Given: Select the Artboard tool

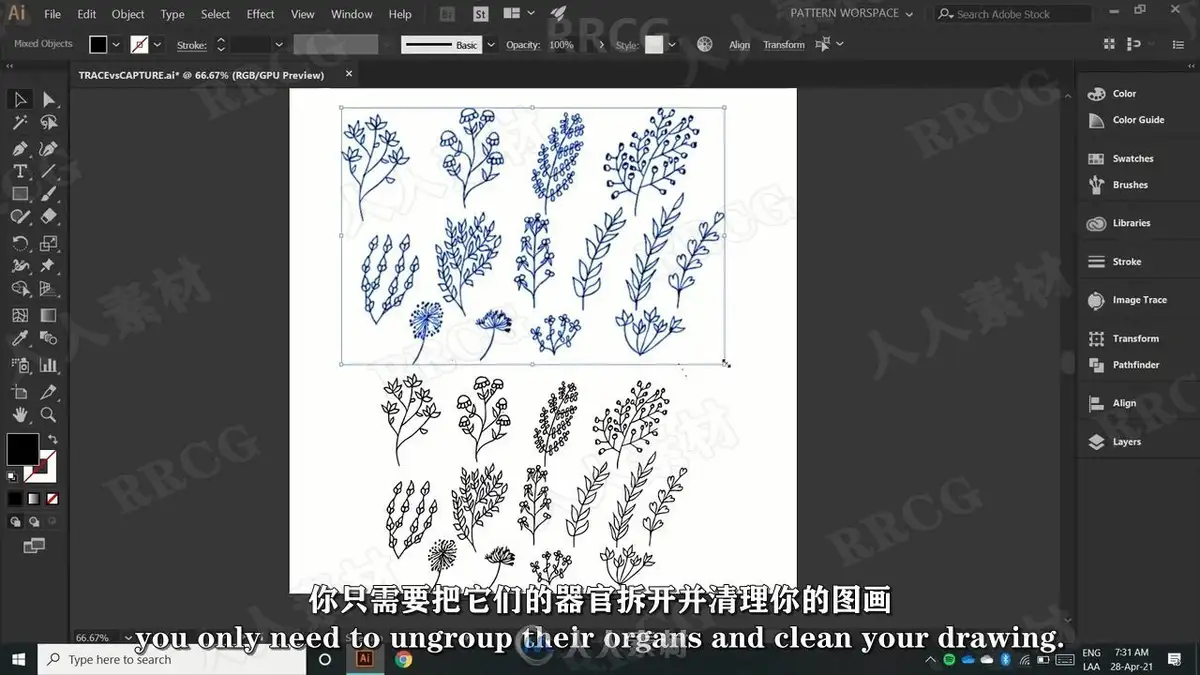Looking at the screenshot, I should [20, 391].
